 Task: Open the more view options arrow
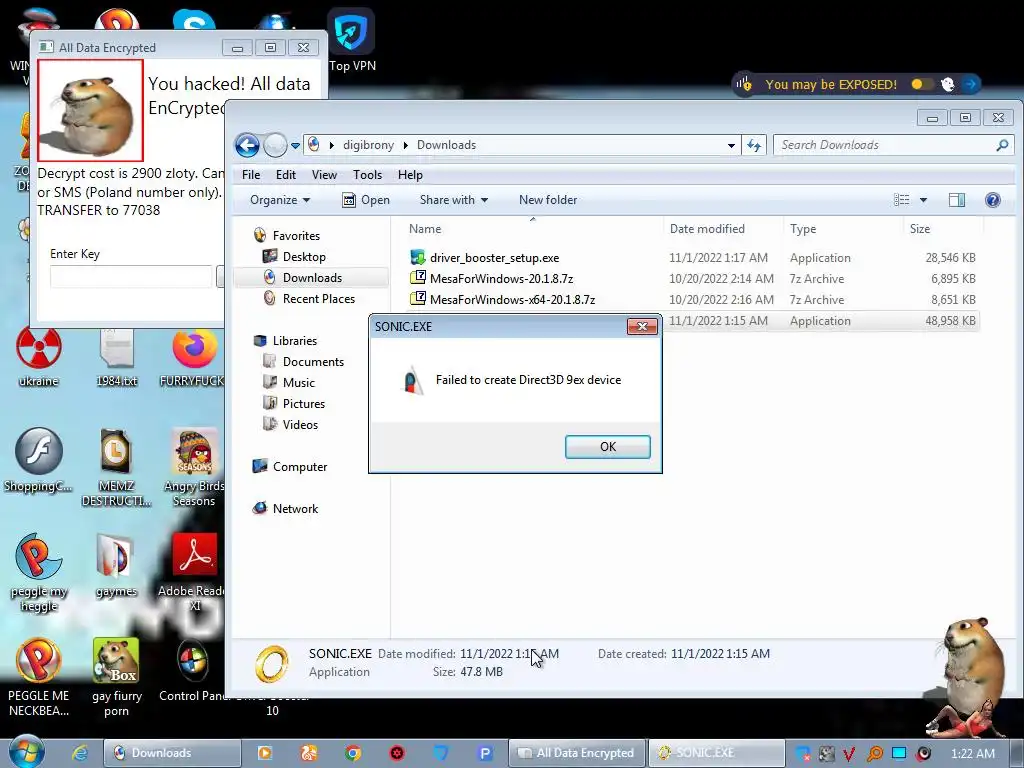tap(923, 200)
